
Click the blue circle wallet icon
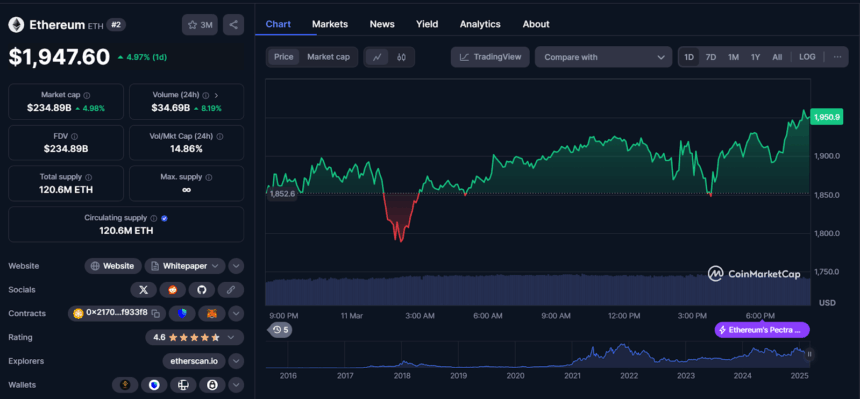tap(154, 385)
